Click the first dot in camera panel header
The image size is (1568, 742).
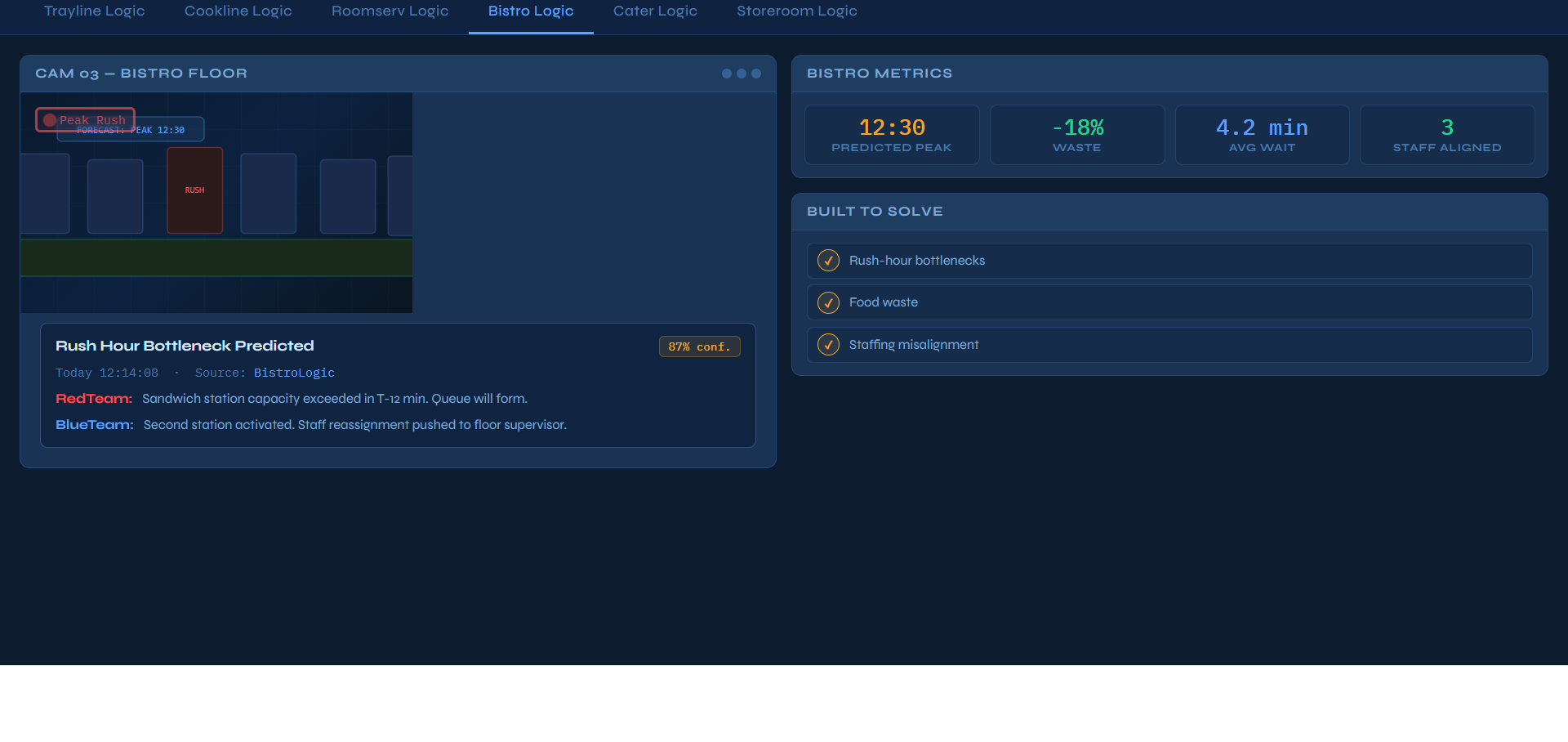point(727,74)
